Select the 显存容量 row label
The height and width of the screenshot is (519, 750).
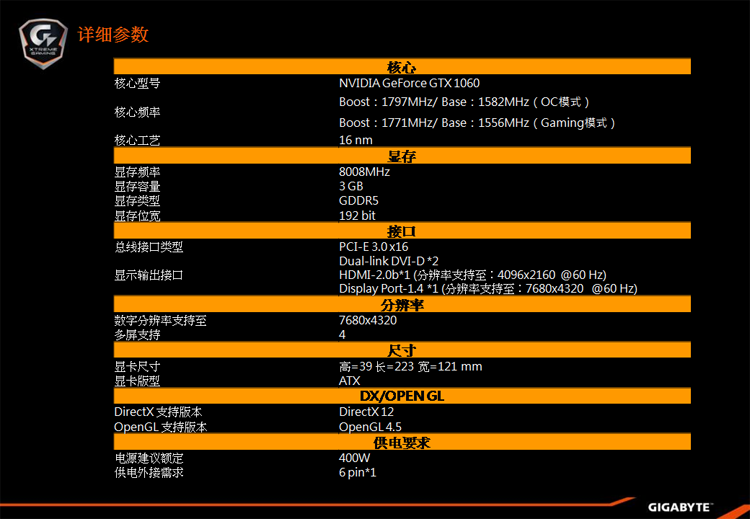(137, 187)
